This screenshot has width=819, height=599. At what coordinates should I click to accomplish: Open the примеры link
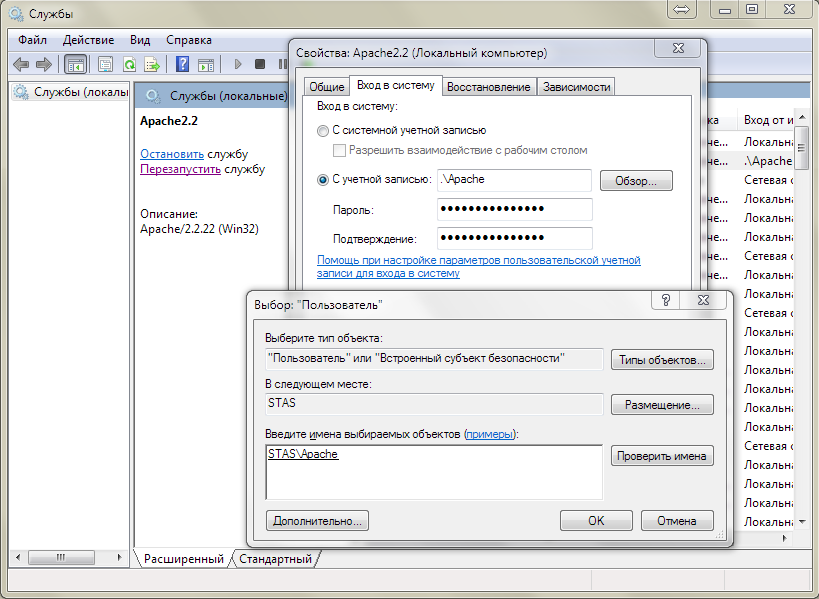tap(489, 434)
